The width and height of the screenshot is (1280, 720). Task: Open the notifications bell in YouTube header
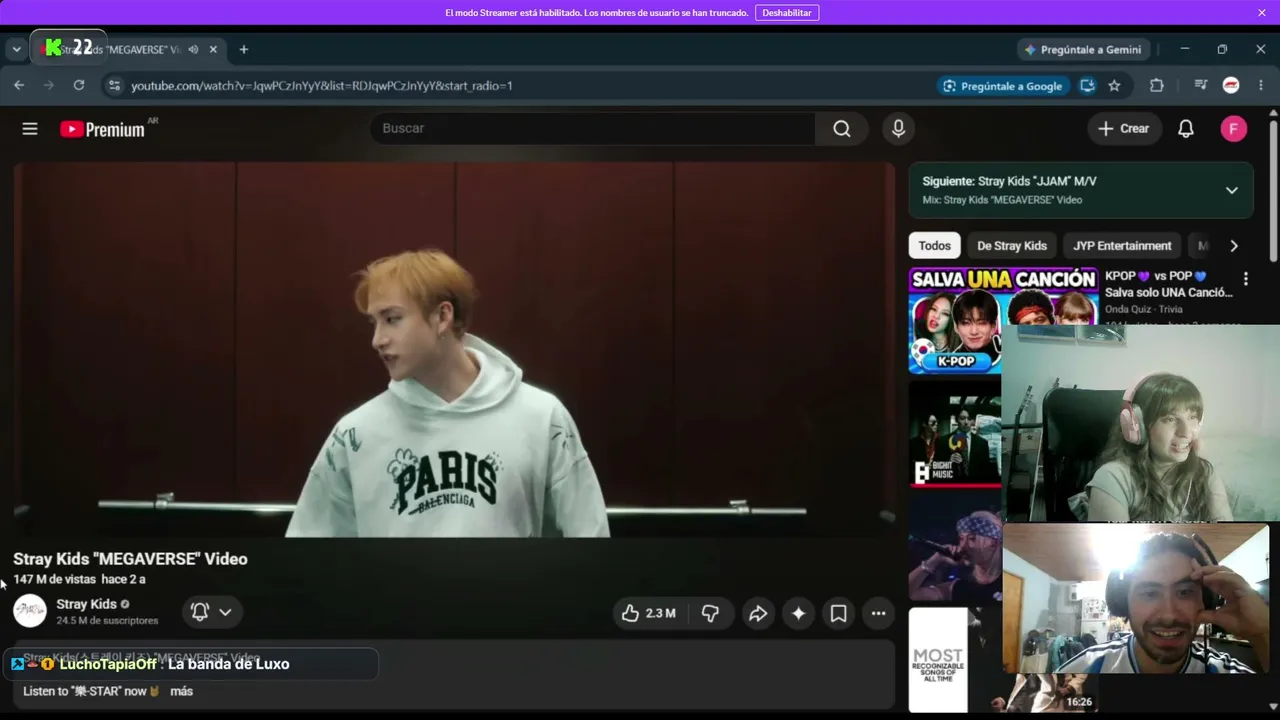click(1186, 128)
